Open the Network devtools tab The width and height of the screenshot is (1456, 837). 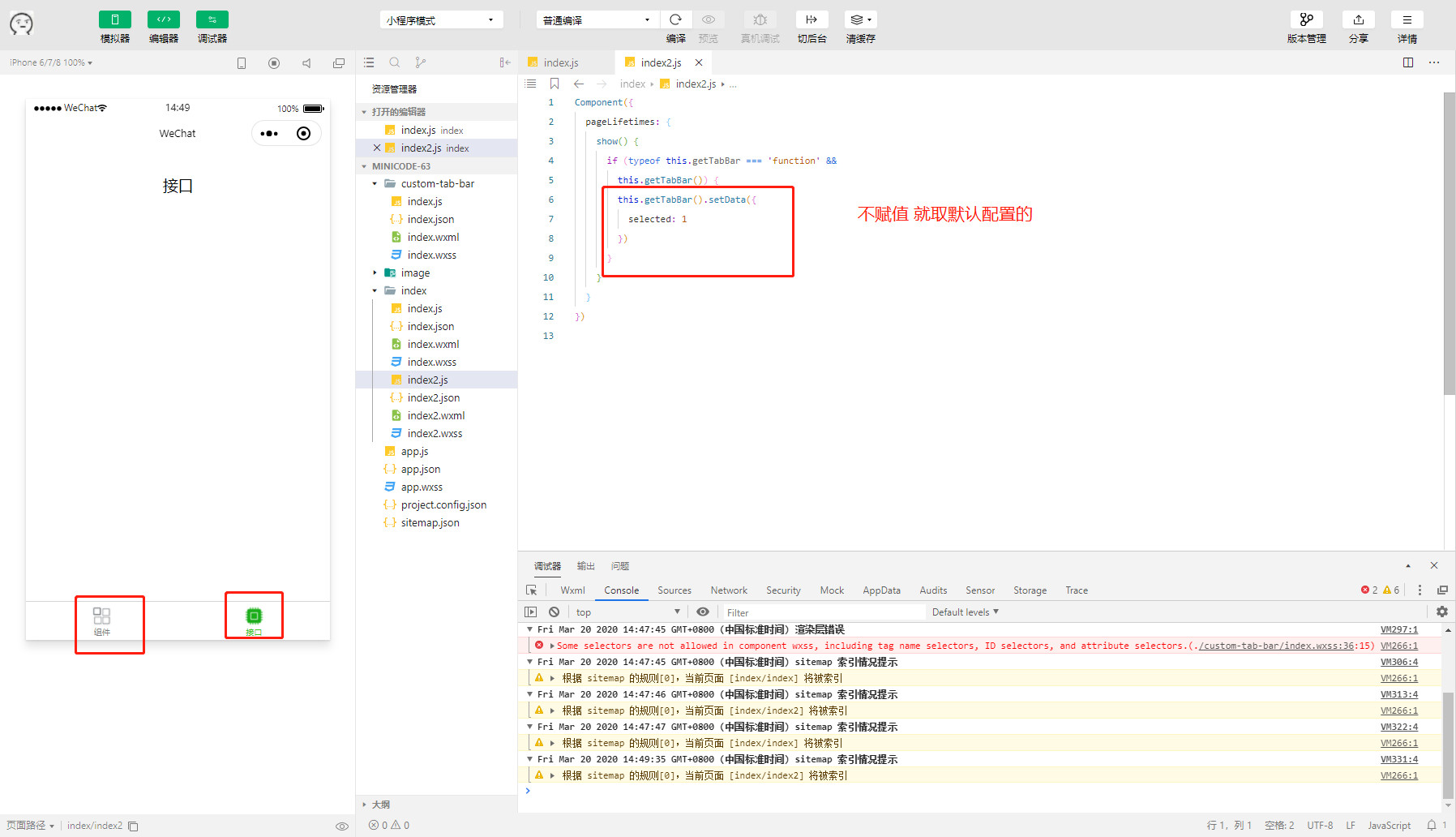[729, 590]
